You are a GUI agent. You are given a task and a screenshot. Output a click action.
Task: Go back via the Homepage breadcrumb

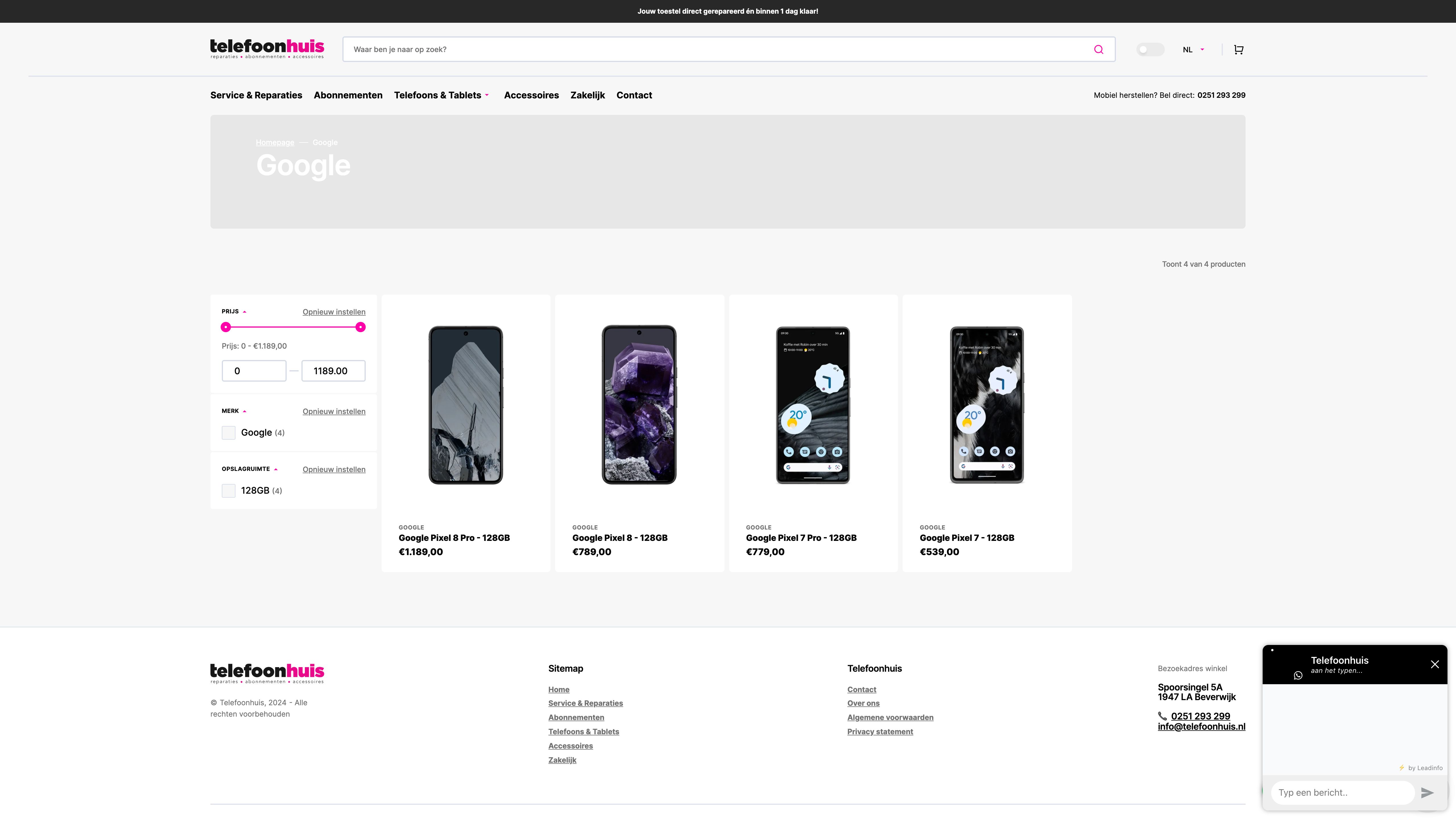(x=275, y=142)
